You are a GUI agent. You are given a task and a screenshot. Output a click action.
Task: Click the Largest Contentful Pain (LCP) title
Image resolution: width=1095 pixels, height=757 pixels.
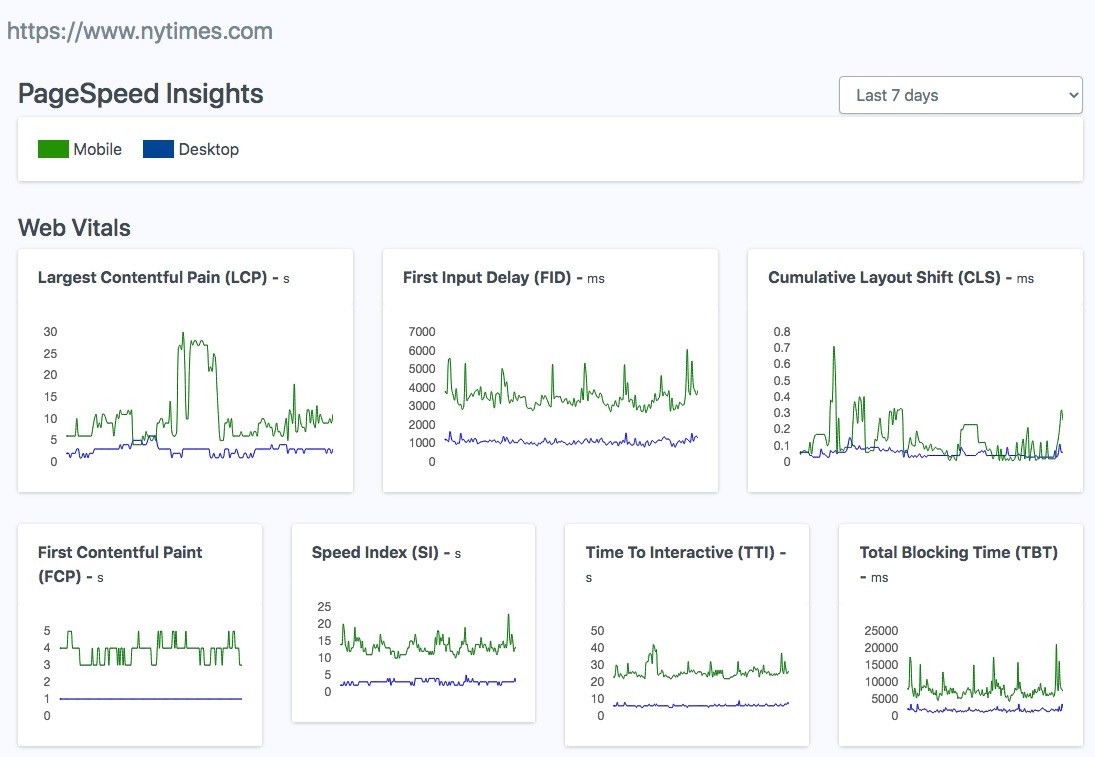click(157, 278)
